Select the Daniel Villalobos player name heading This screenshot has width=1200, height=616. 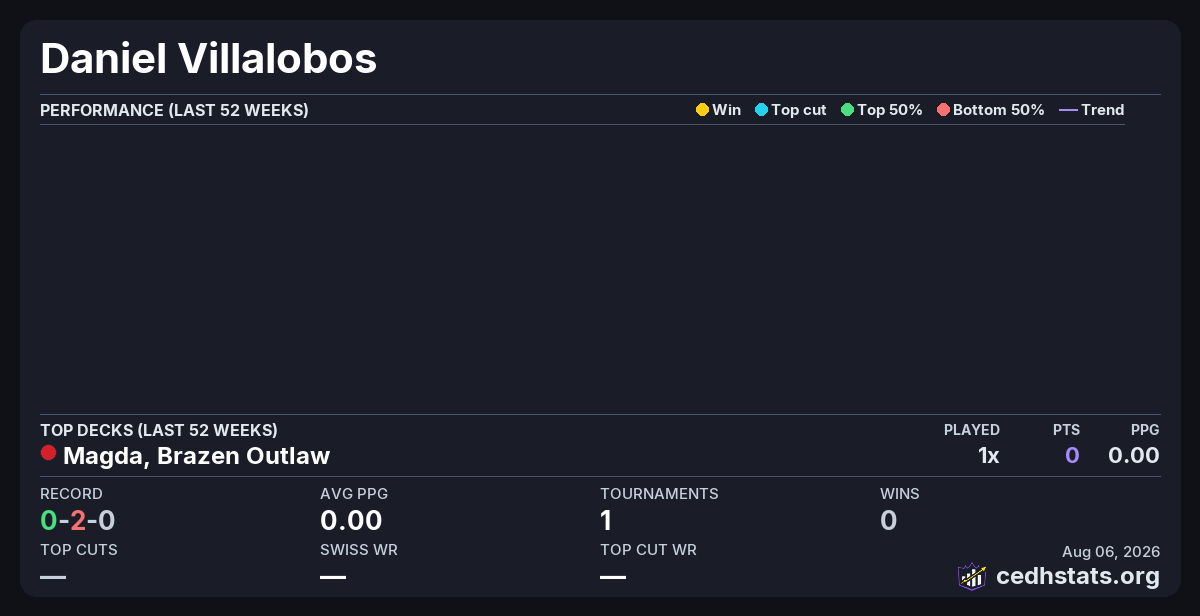(x=209, y=59)
